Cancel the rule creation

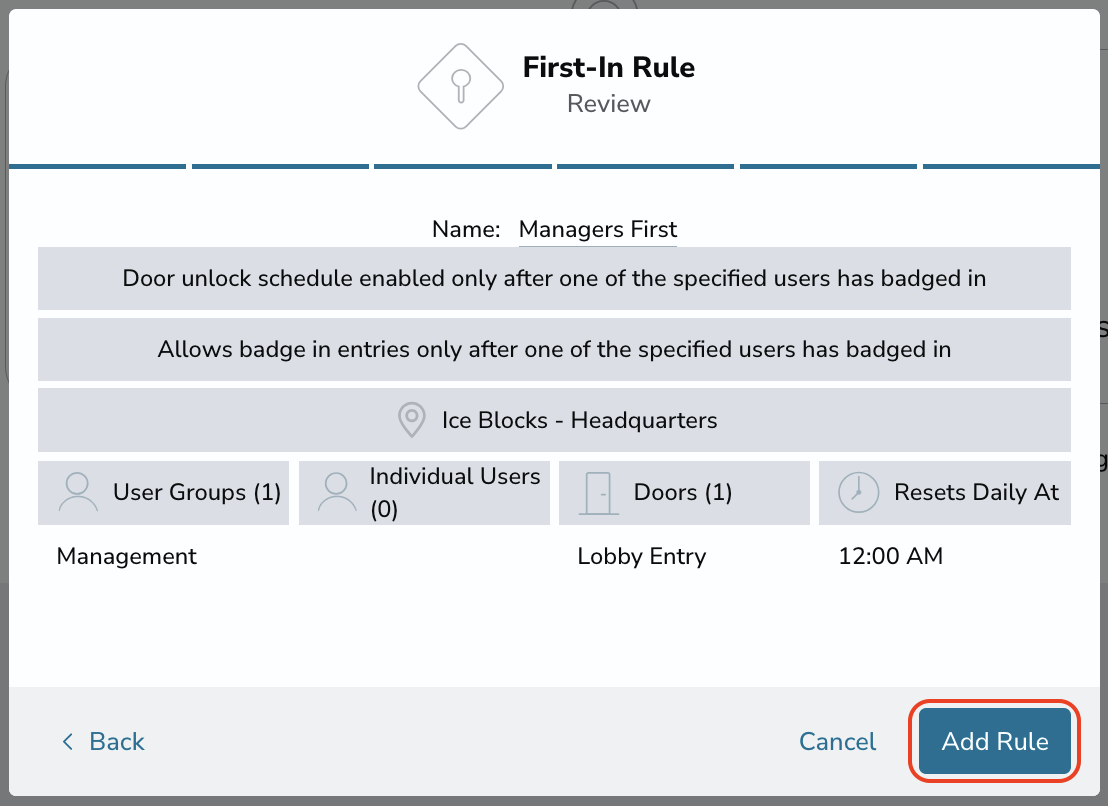(837, 742)
